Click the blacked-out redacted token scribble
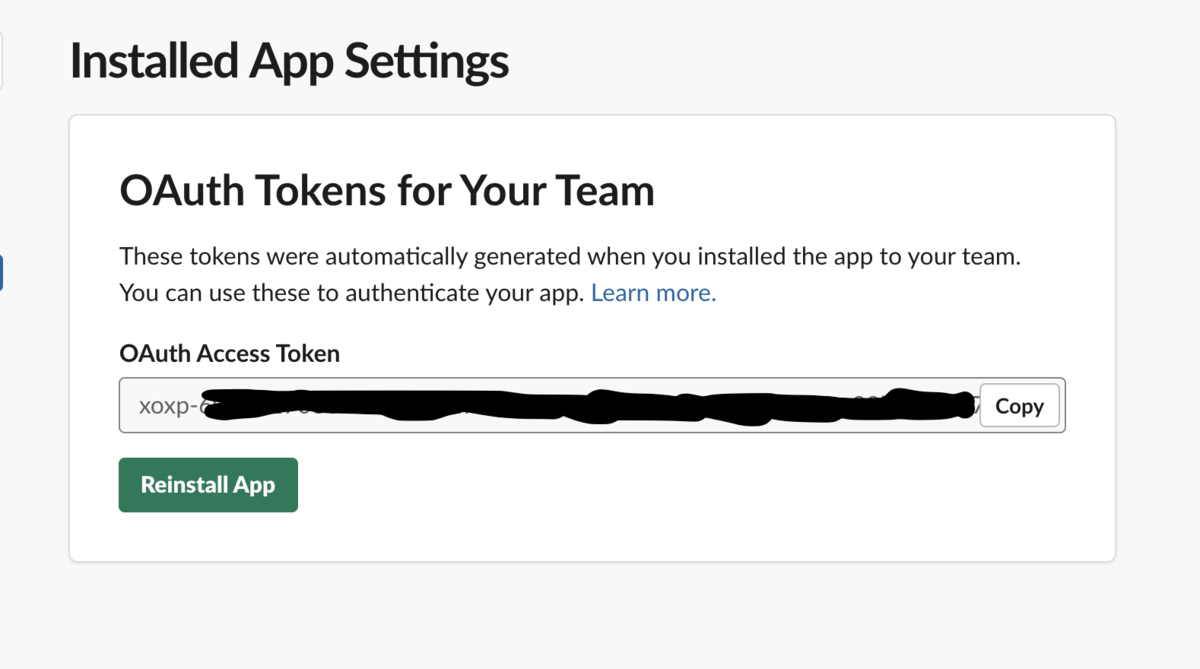The image size is (1200, 669). [x=590, y=403]
